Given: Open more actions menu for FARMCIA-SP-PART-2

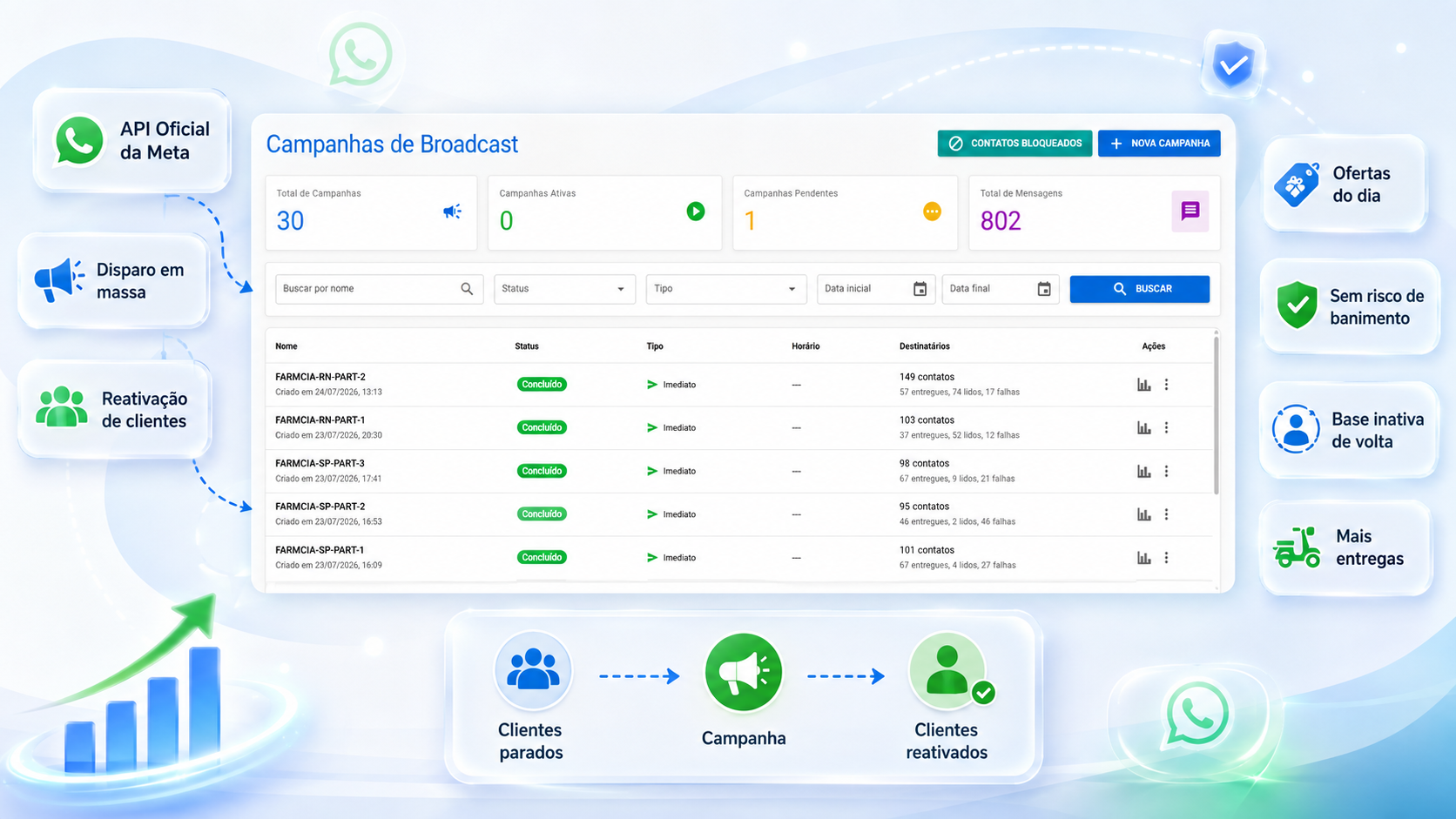Looking at the screenshot, I should (x=1167, y=514).
